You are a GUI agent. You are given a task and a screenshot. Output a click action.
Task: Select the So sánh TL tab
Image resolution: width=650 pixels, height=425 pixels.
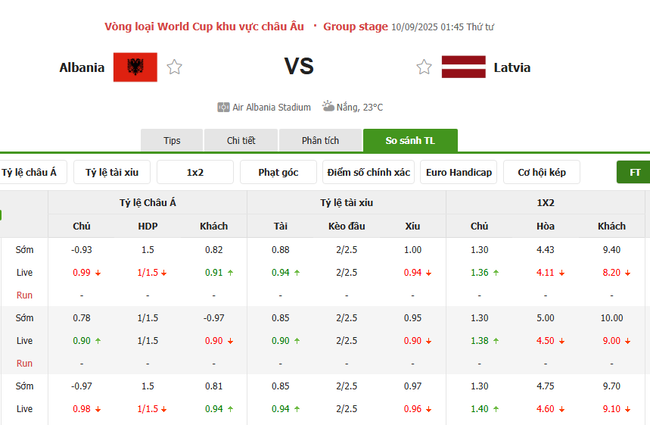(410, 141)
